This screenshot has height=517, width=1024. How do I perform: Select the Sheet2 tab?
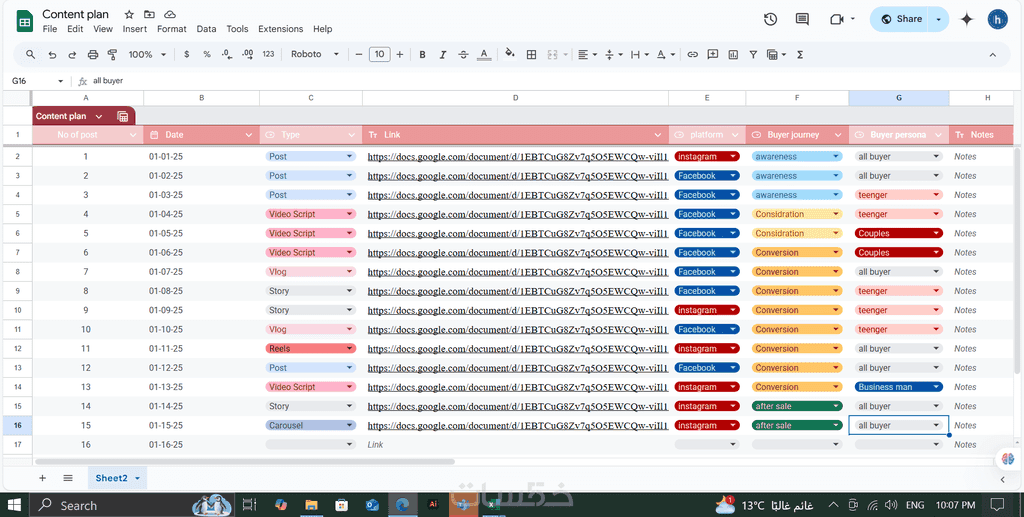[118, 478]
